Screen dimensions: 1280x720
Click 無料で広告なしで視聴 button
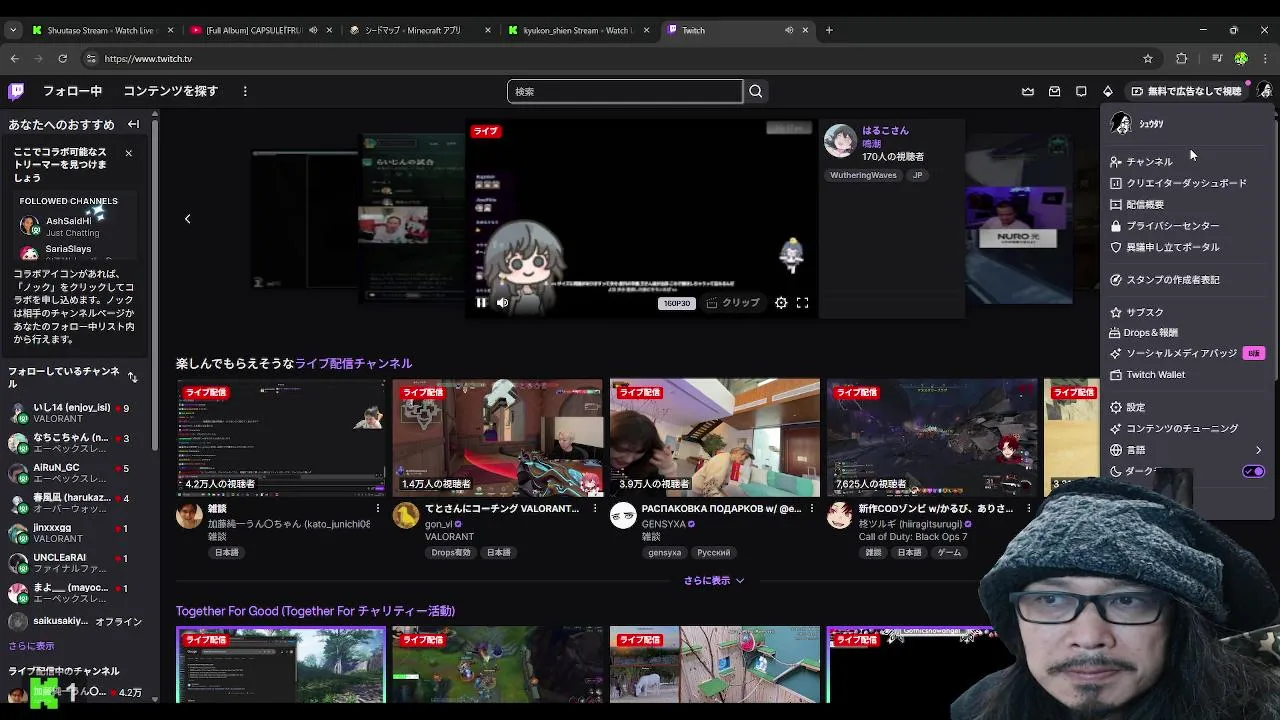[1186, 91]
